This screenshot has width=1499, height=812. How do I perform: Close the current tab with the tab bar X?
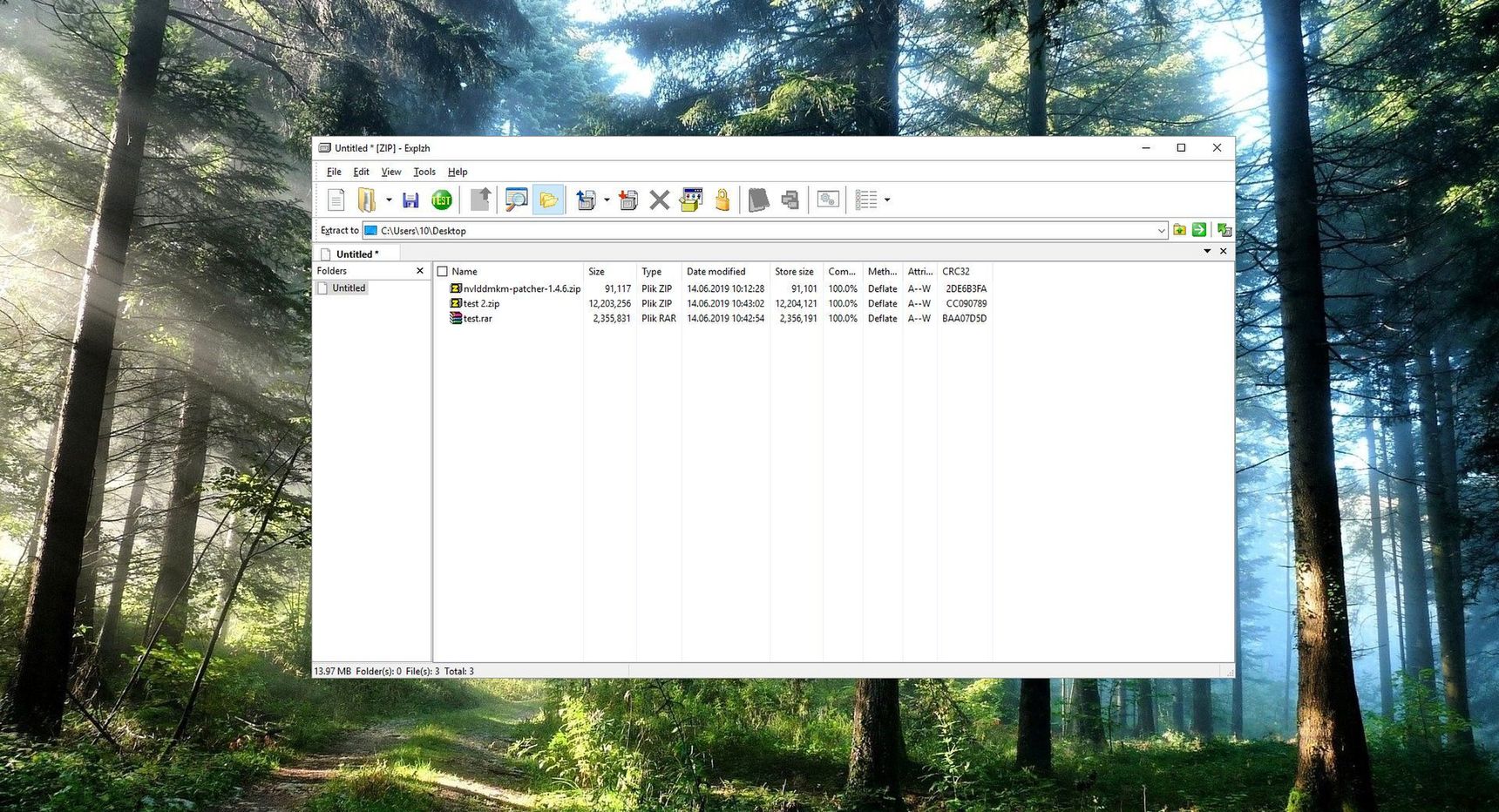1224,251
